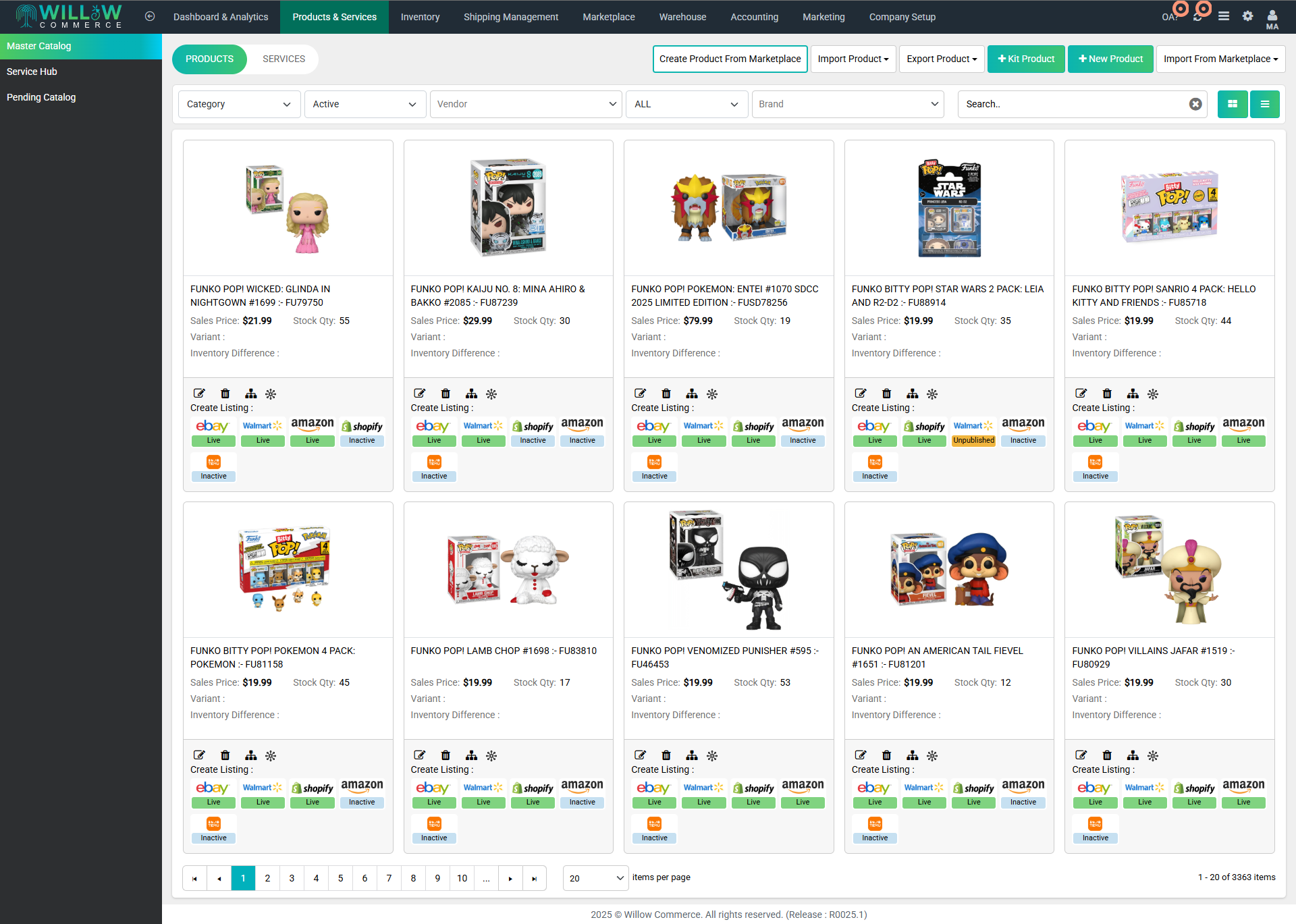
Task: Open the Import From Marketplace dropdown
Action: click(x=1220, y=59)
